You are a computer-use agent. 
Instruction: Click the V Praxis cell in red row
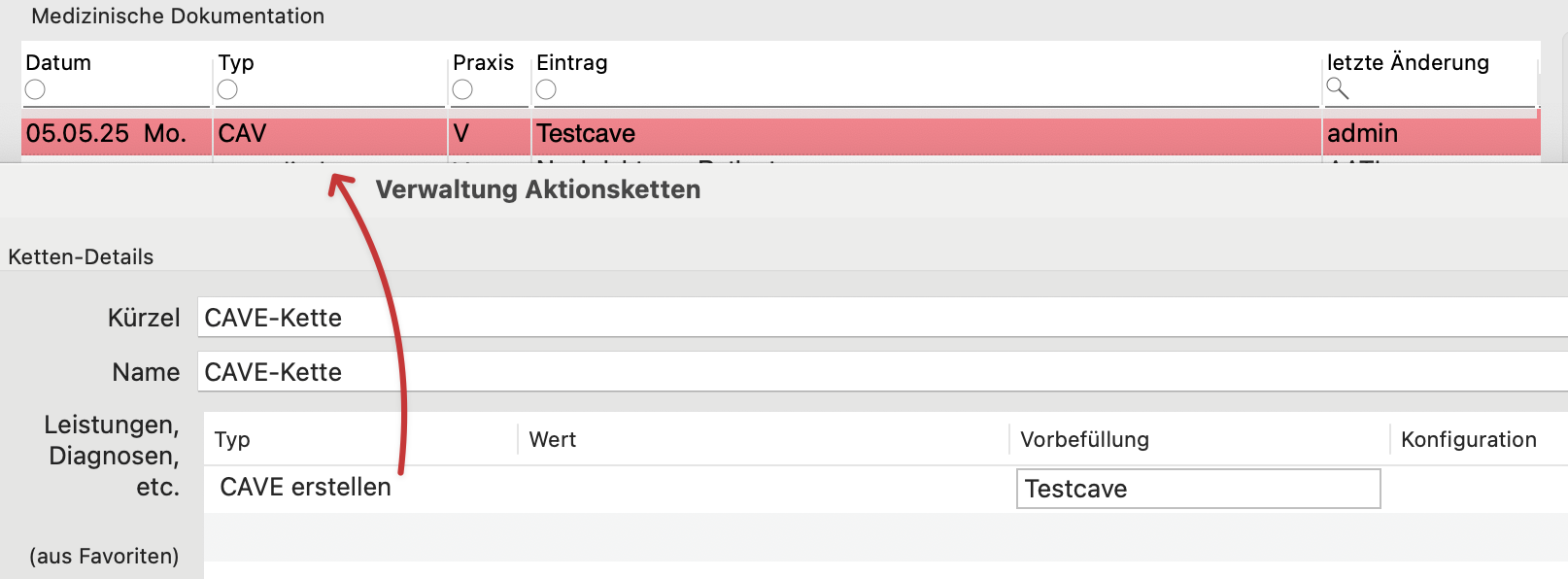pos(461,134)
